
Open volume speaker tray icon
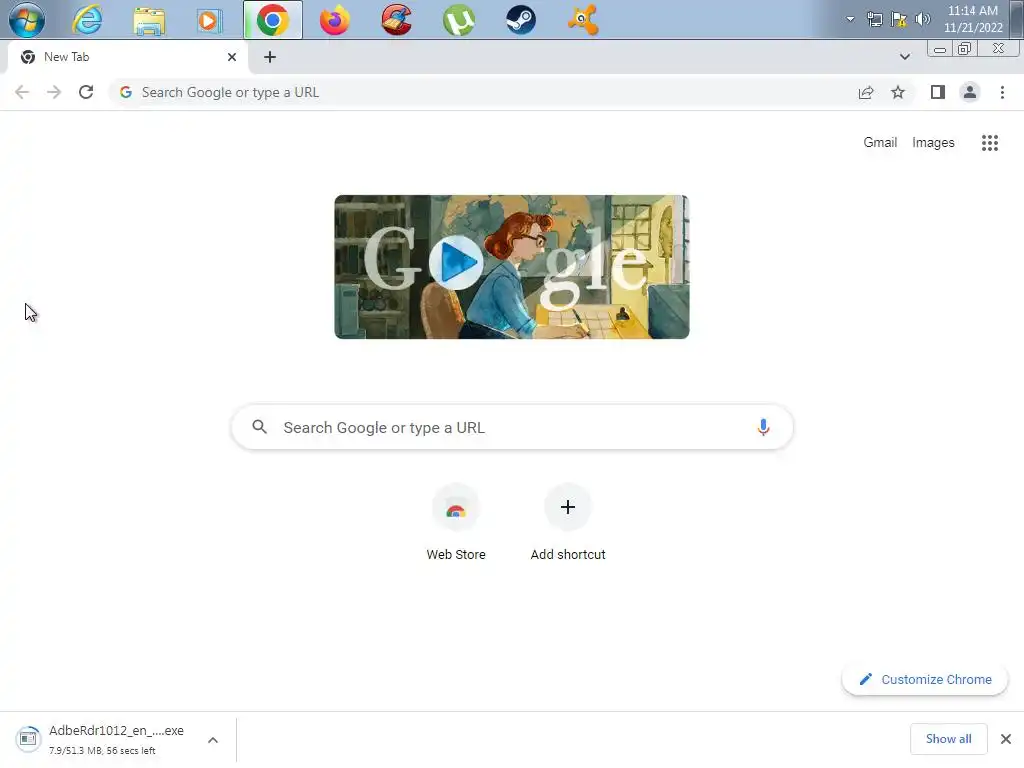click(x=922, y=19)
